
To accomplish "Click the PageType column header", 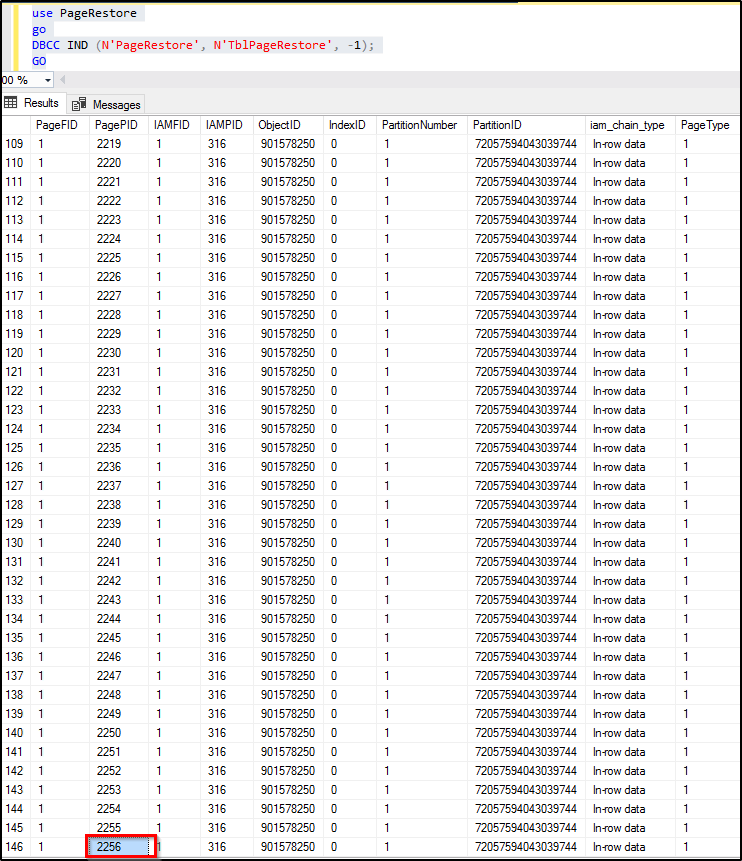I will coord(707,125).
